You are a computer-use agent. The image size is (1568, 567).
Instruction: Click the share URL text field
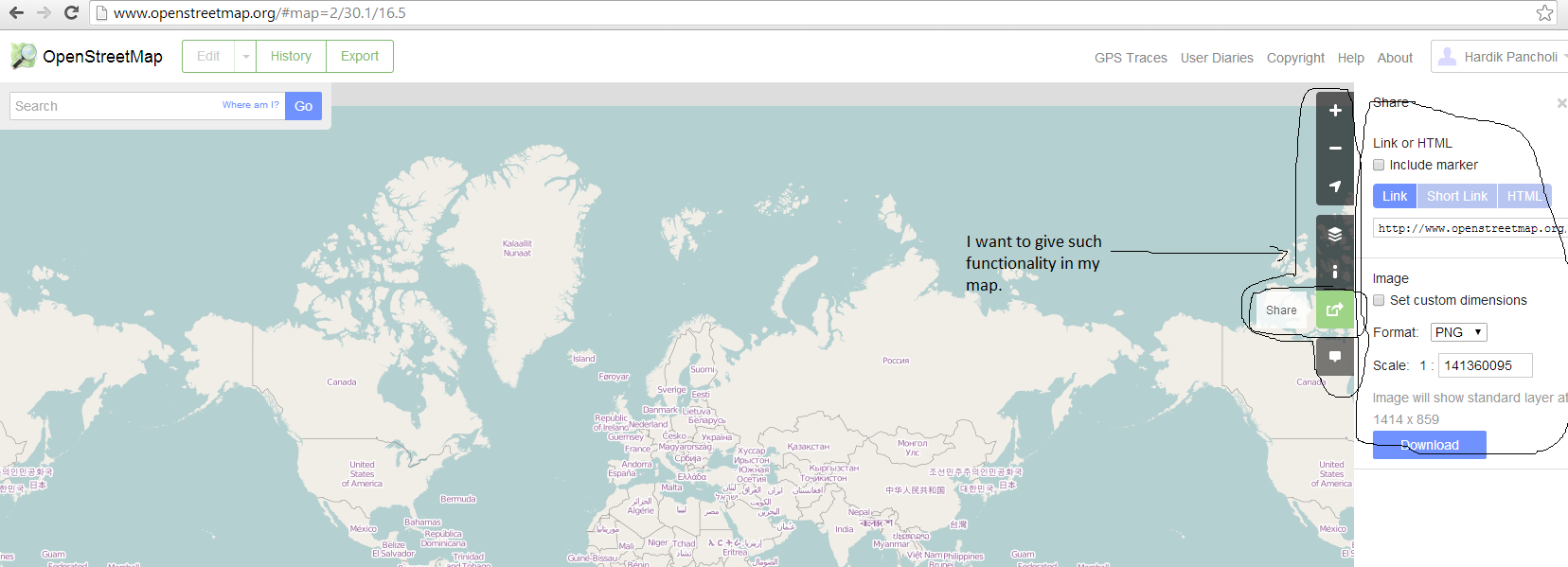pos(1470,228)
